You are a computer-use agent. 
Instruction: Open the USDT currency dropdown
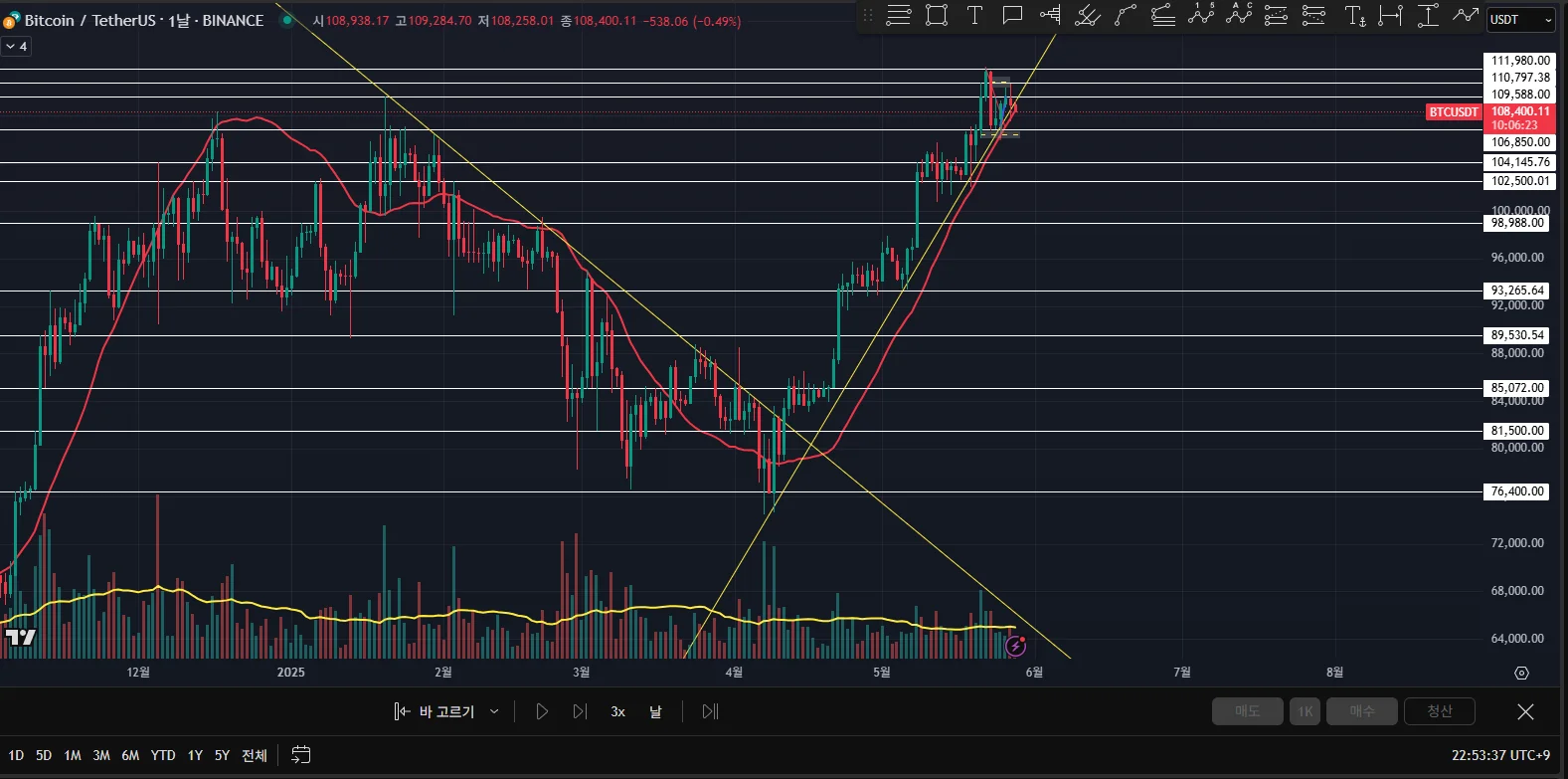pos(1520,20)
